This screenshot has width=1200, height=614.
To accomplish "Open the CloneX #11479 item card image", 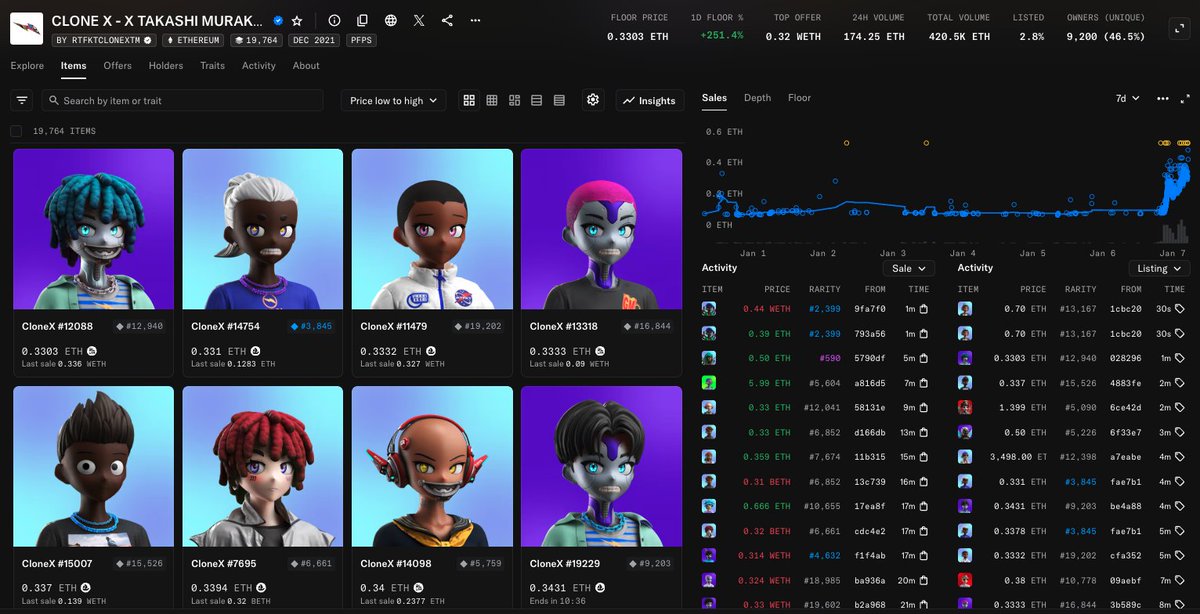I will 432,229.
